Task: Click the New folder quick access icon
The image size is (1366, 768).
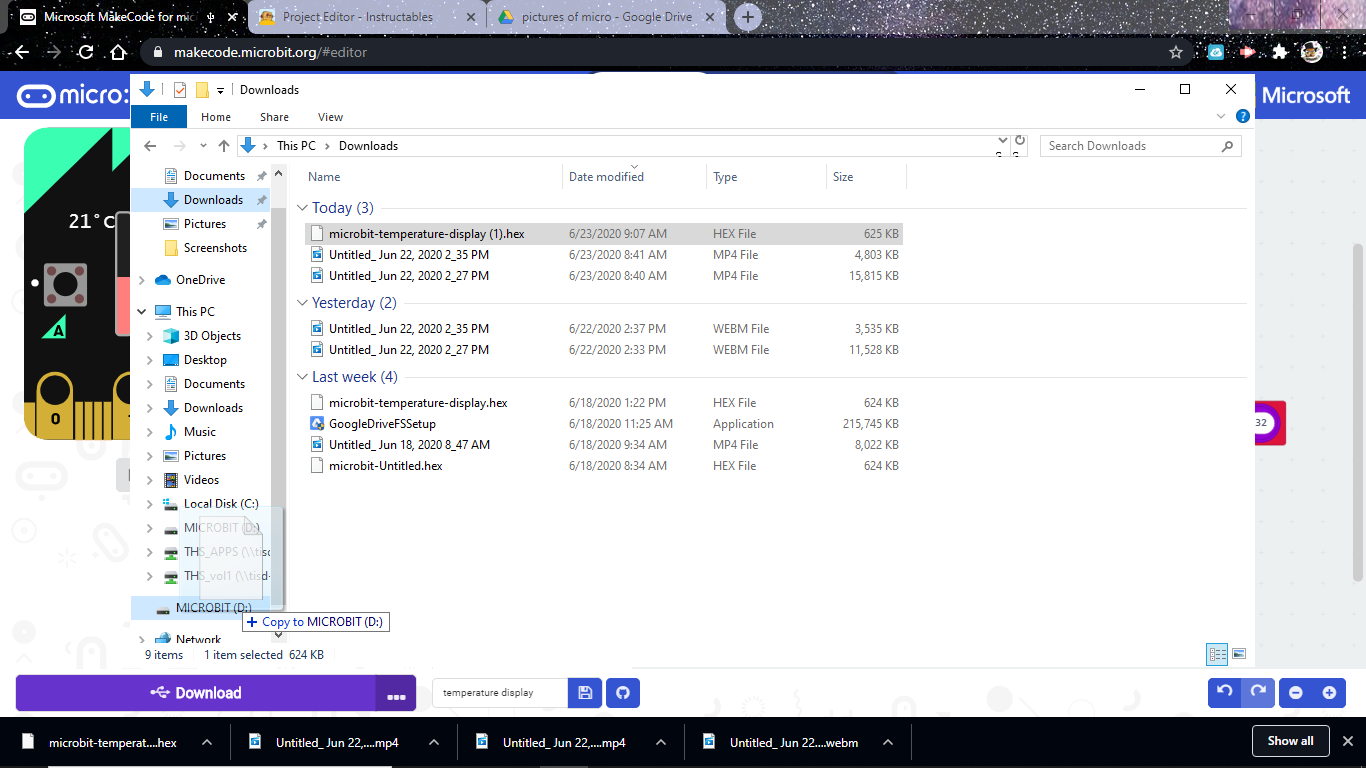Action: [202, 90]
